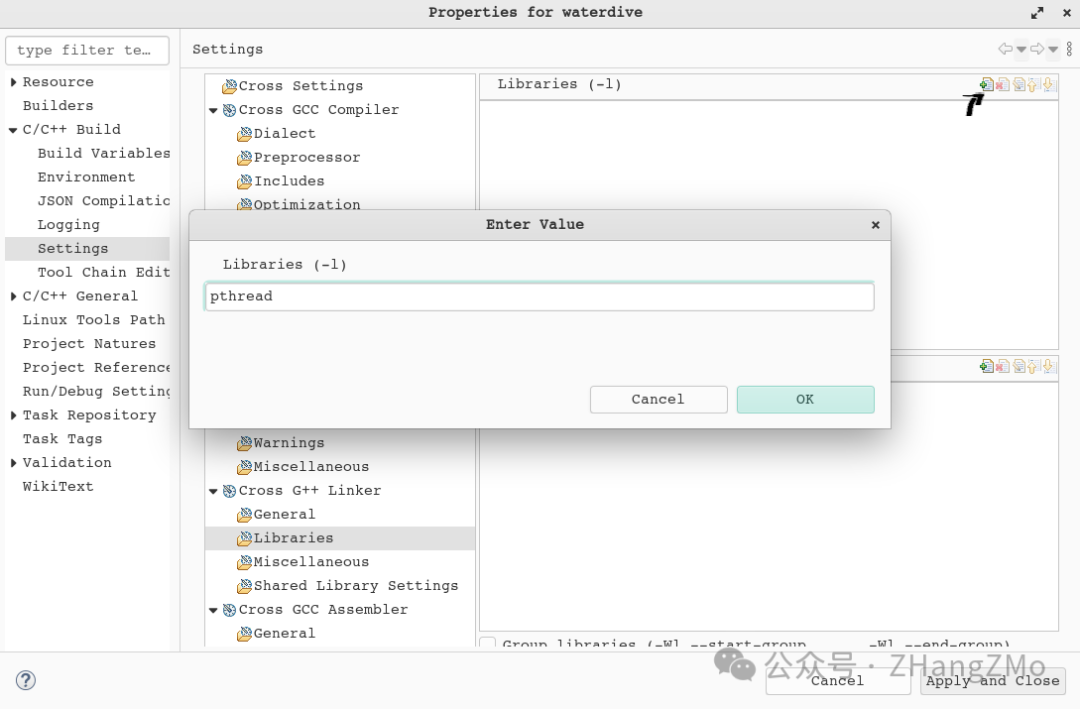
Task: Click the Edit icon in the lower list toolbar
Action: click(1019, 366)
